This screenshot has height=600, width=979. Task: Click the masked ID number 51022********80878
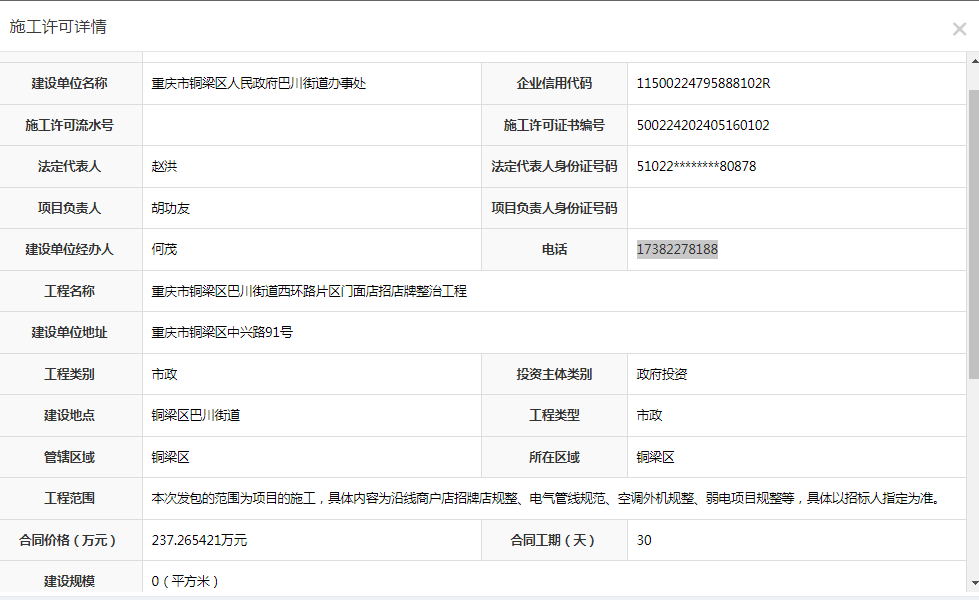pos(696,166)
